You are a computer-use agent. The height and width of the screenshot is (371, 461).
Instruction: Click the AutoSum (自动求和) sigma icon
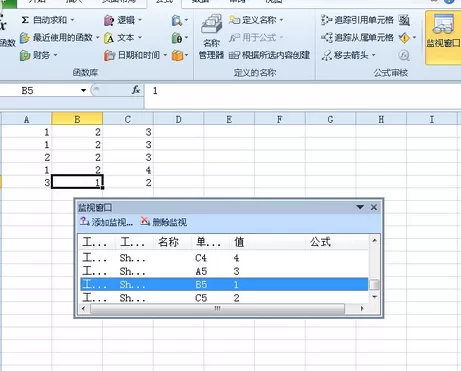(25, 20)
